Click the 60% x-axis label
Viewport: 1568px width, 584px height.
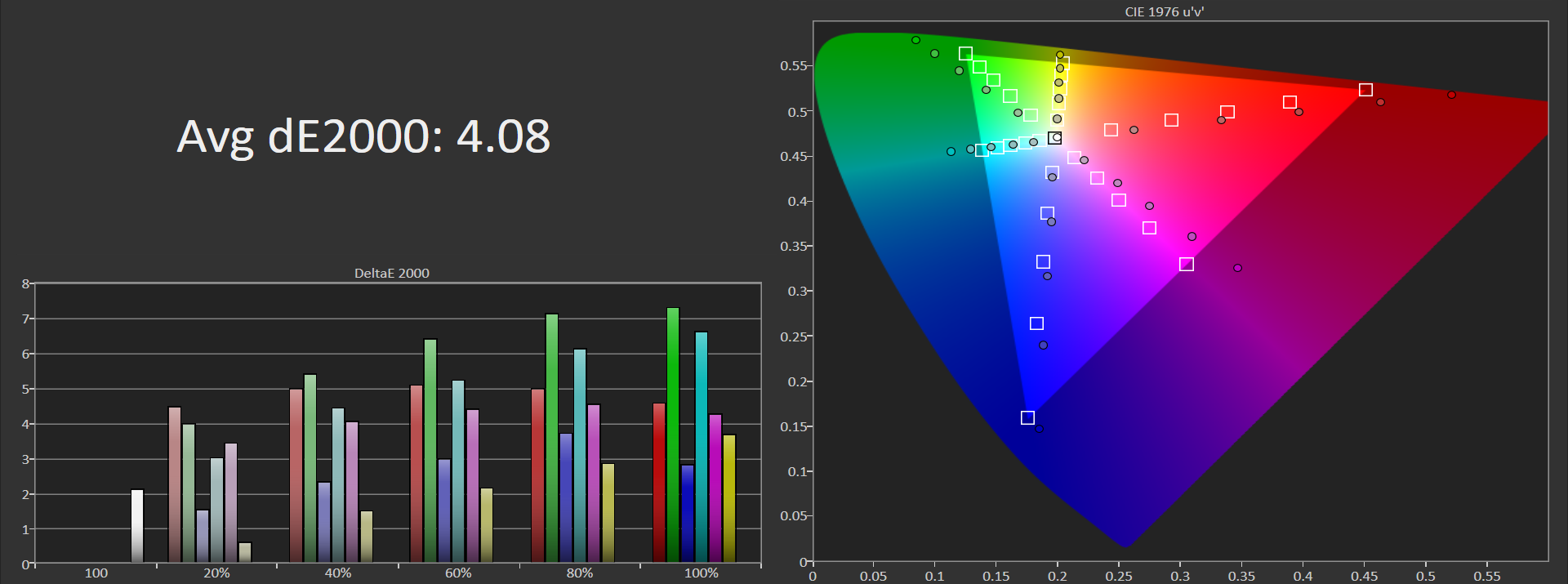[458, 573]
